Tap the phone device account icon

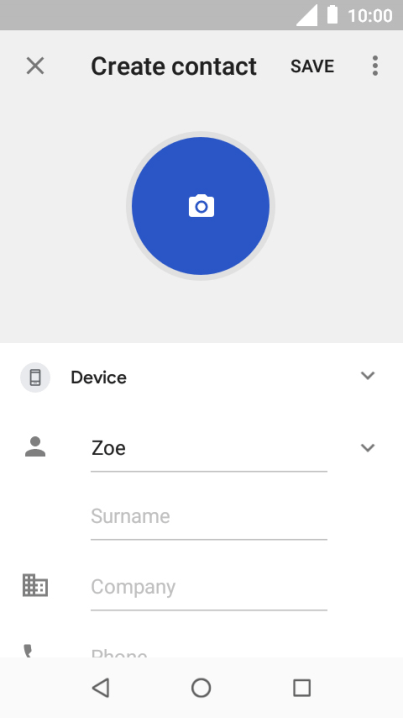35,377
